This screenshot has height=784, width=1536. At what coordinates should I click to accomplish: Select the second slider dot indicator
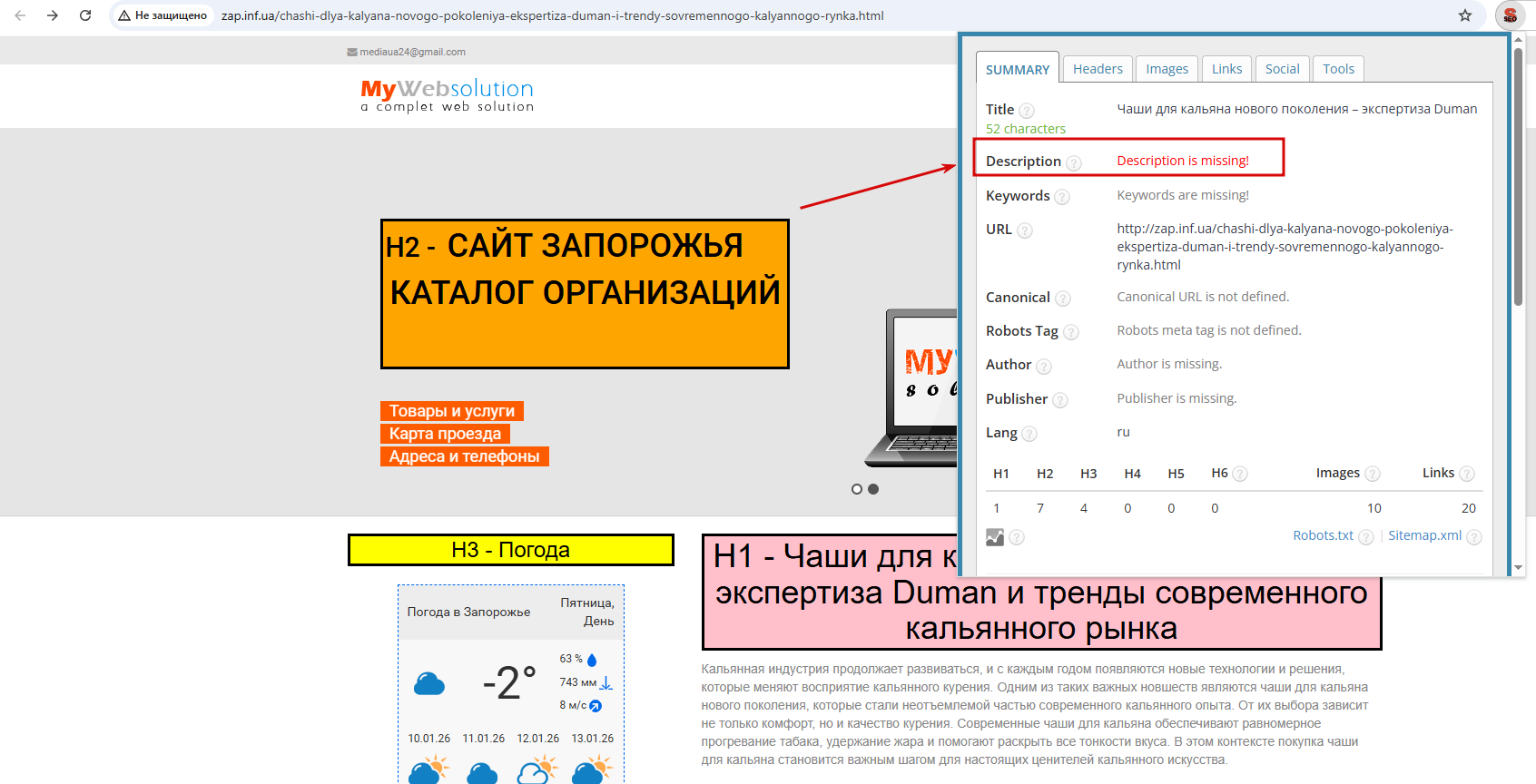coord(873,489)
